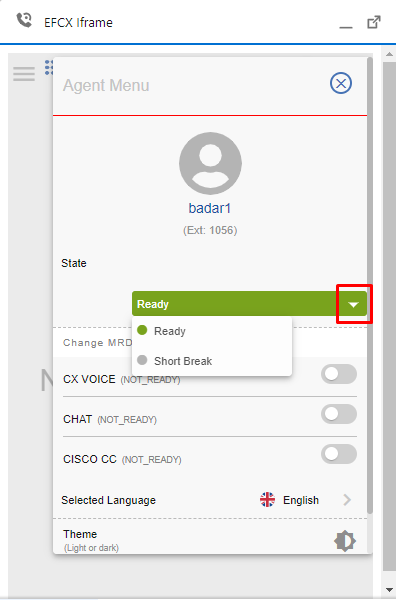Image resolution: width=396 pixels, height=600 pixels.
Task: Click the English language label
Action: 301,500
